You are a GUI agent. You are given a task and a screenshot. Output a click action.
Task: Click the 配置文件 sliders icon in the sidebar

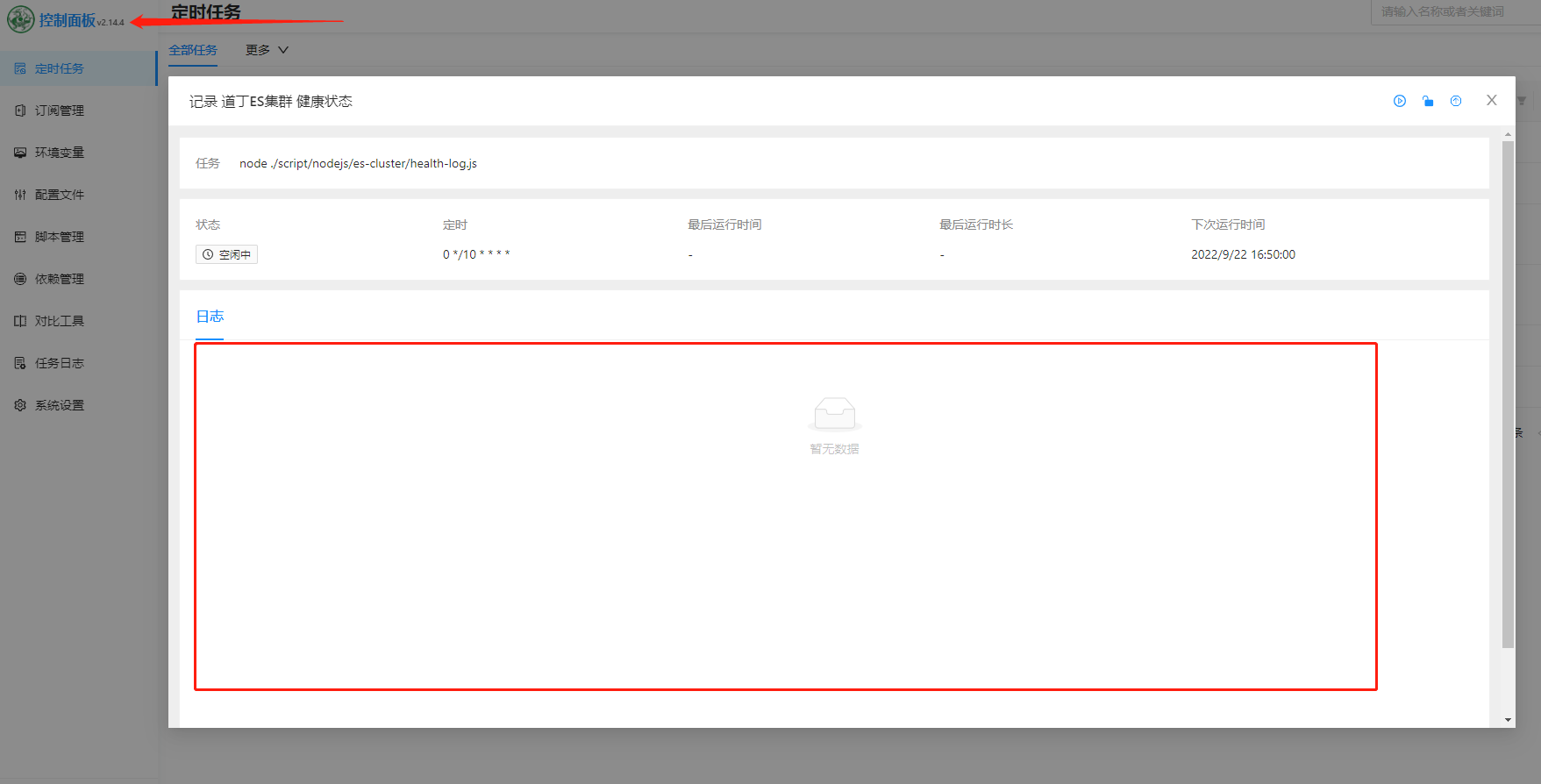click(20, 195)
